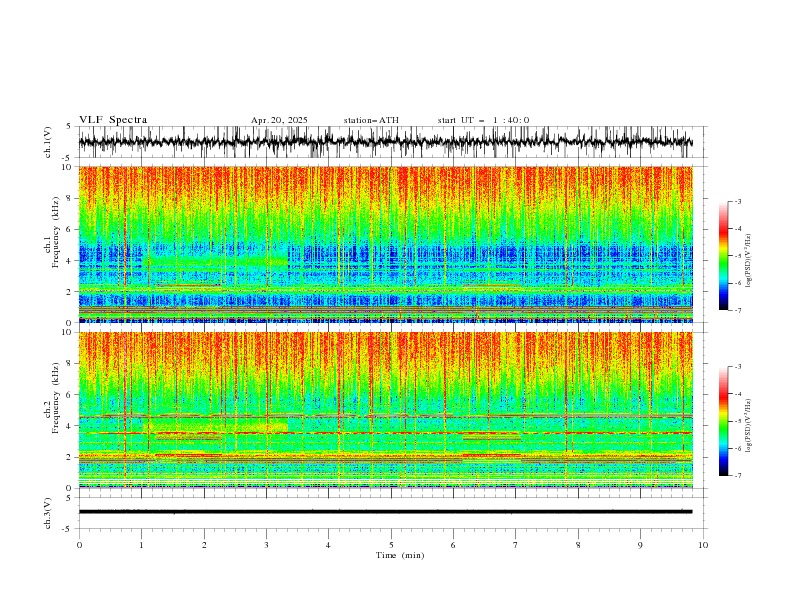
Task: Click the 'VLF Spectra' title text
Action: coord(113,120)
